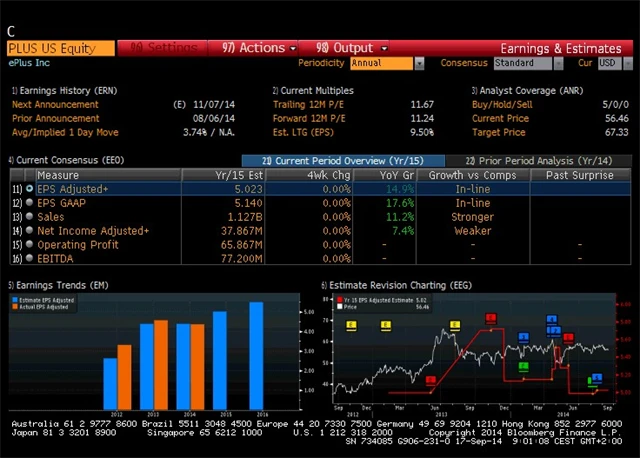Click the leftmost yellow E earnings marker
Viewport: 640px width, 458px height.
point(351,325)
